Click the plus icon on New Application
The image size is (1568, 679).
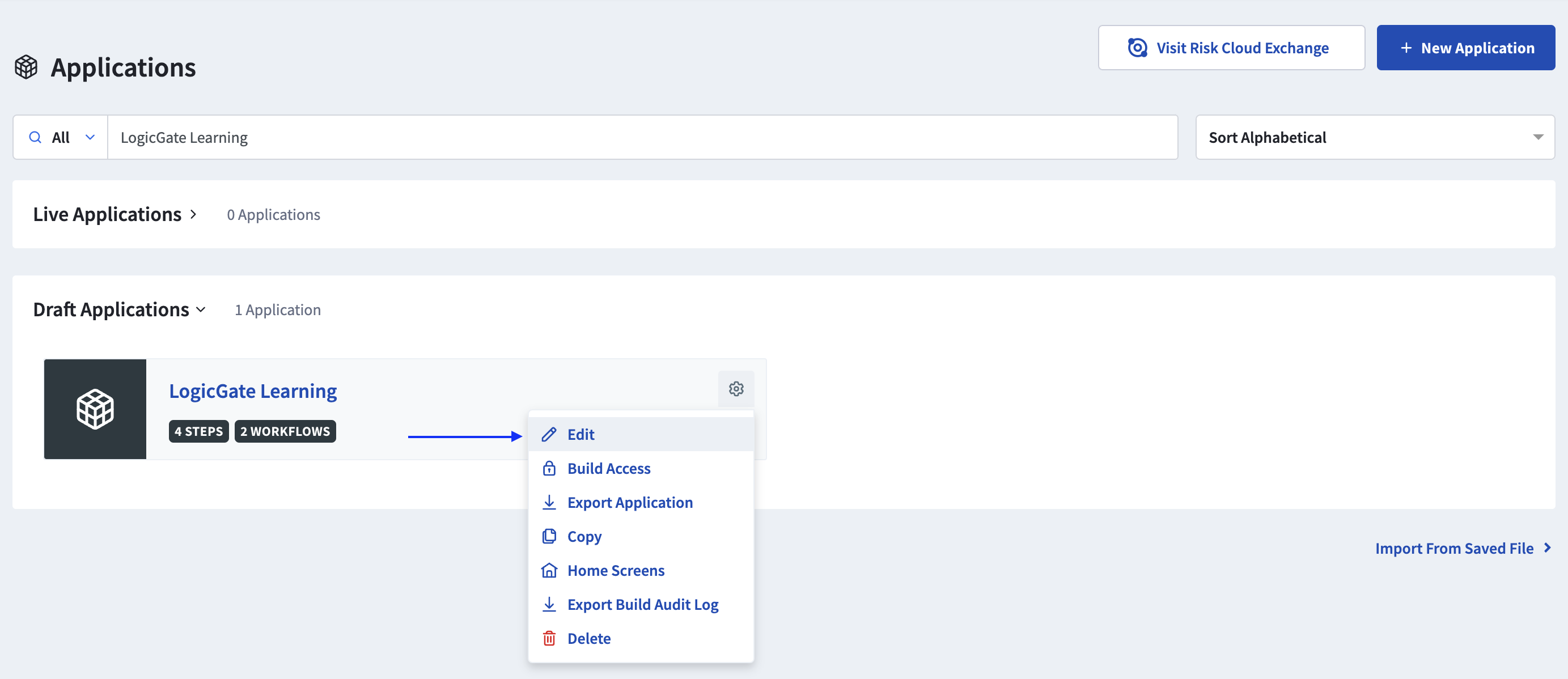[1406, 48]
